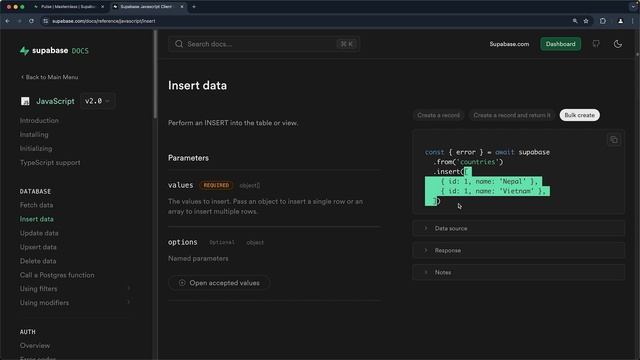The height and width of the screenshot is (360, 640).
Task: Open the Initializing page
Action: (x=36, y=149)
